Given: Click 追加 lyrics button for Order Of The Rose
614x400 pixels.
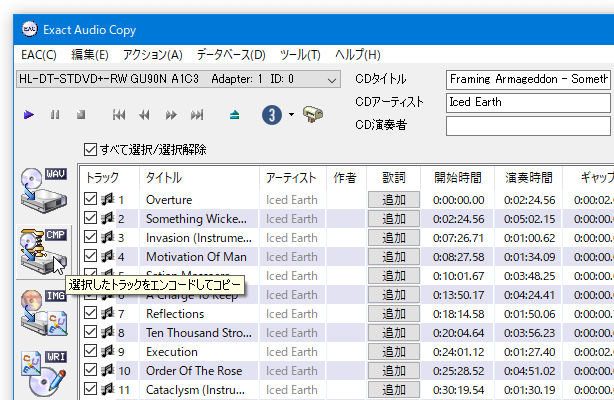Looking at the screenshot, I should point(394,371).
